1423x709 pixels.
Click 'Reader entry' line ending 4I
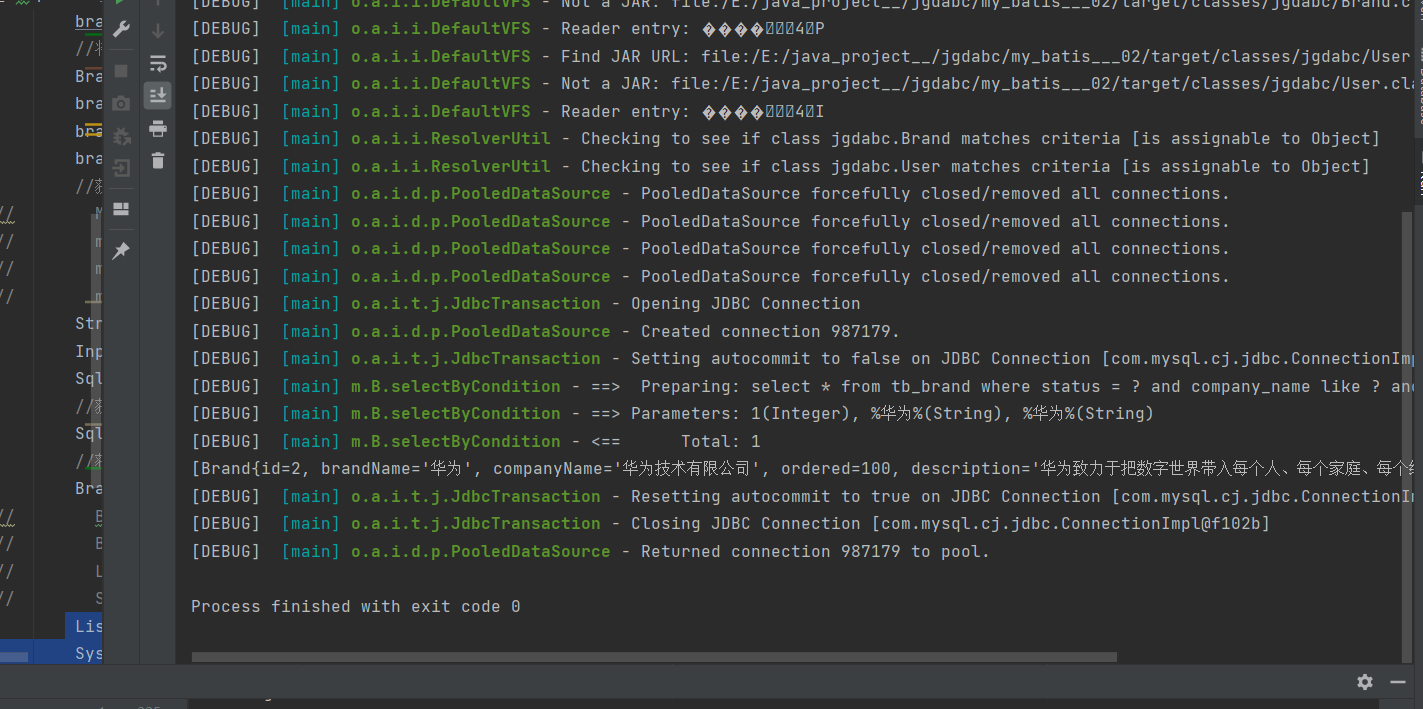pos(508,111)
